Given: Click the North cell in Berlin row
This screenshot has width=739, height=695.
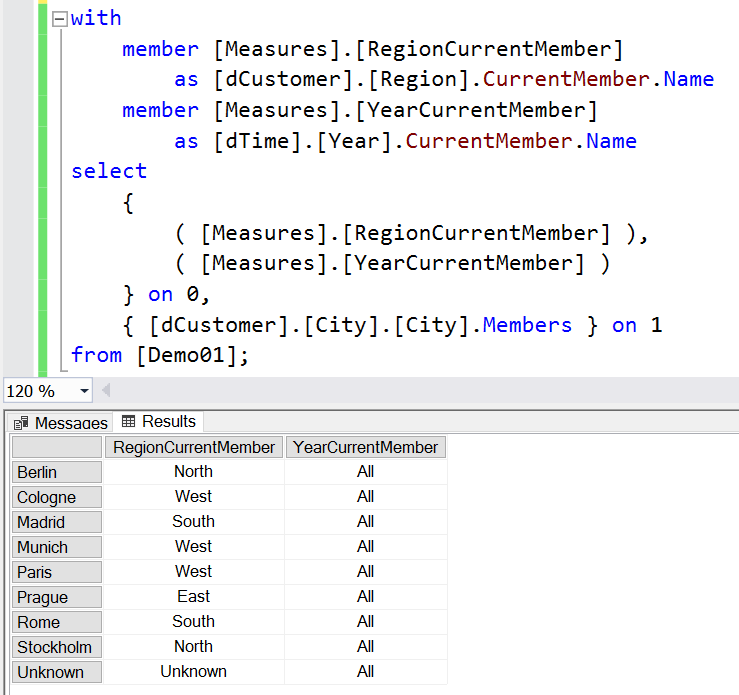Looking at the screenshot, I should pyautogui.click(x=193, y=471).
